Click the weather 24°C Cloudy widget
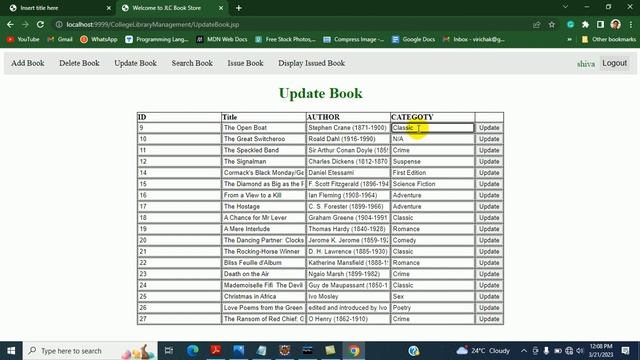 pyautogui.click(x=483, y=351)
